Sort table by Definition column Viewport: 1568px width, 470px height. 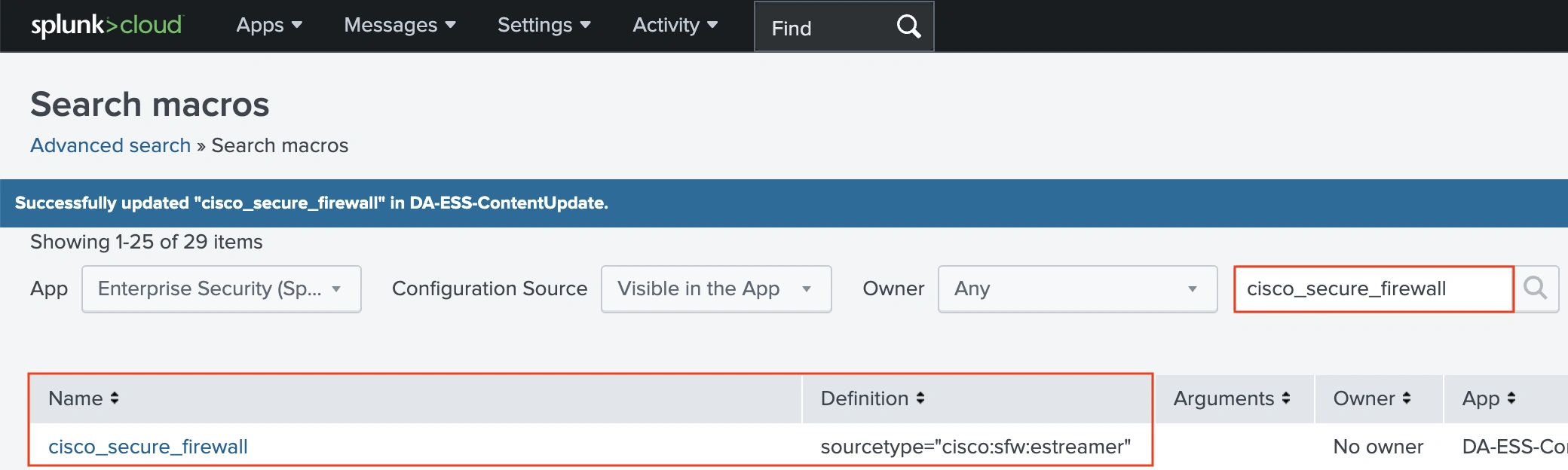(872, 398)
